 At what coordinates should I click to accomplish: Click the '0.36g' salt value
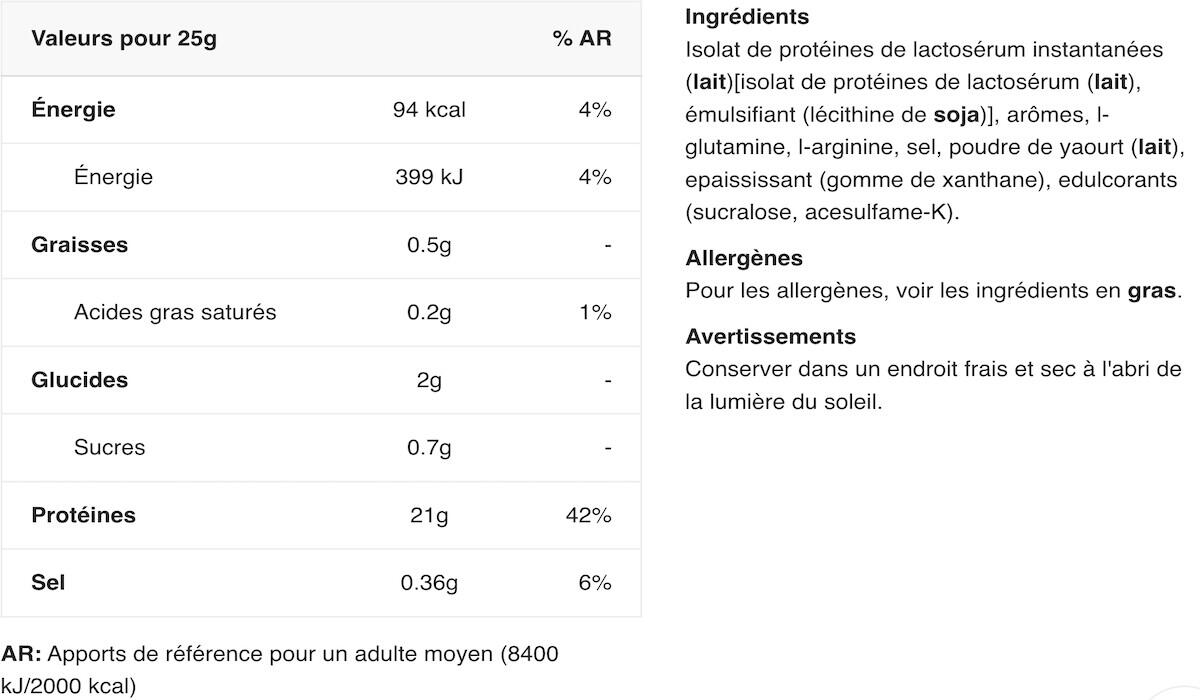(x=429, y=582)
